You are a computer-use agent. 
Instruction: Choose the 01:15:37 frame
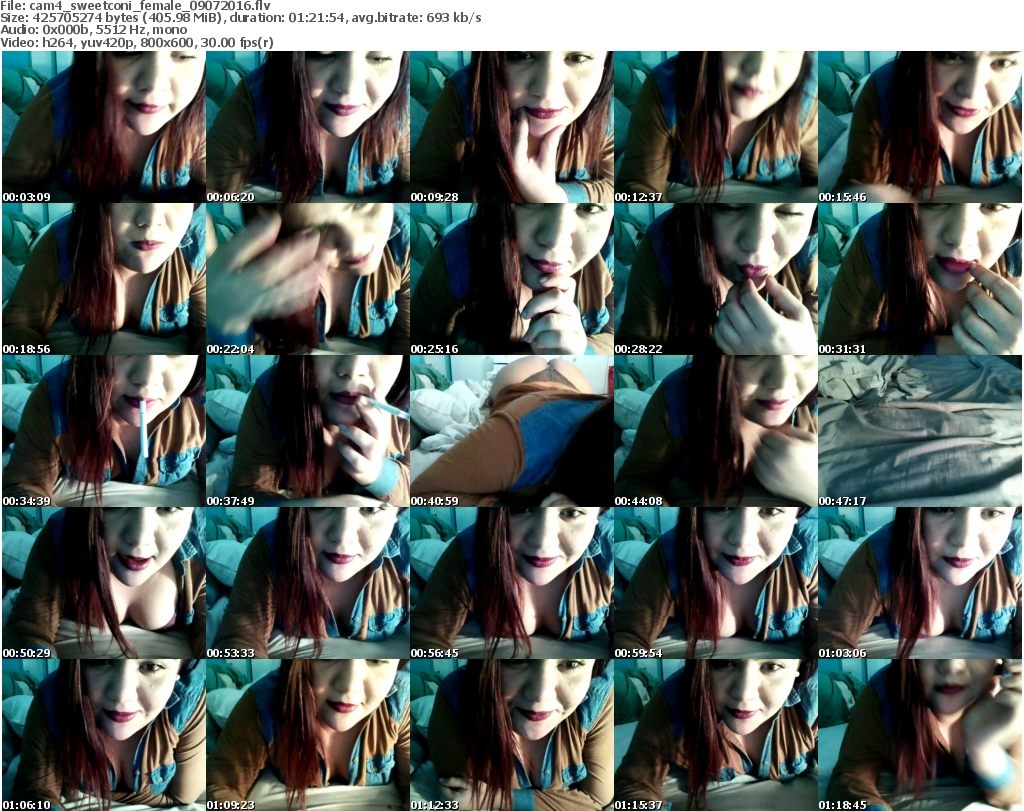[x=716, y=735]
